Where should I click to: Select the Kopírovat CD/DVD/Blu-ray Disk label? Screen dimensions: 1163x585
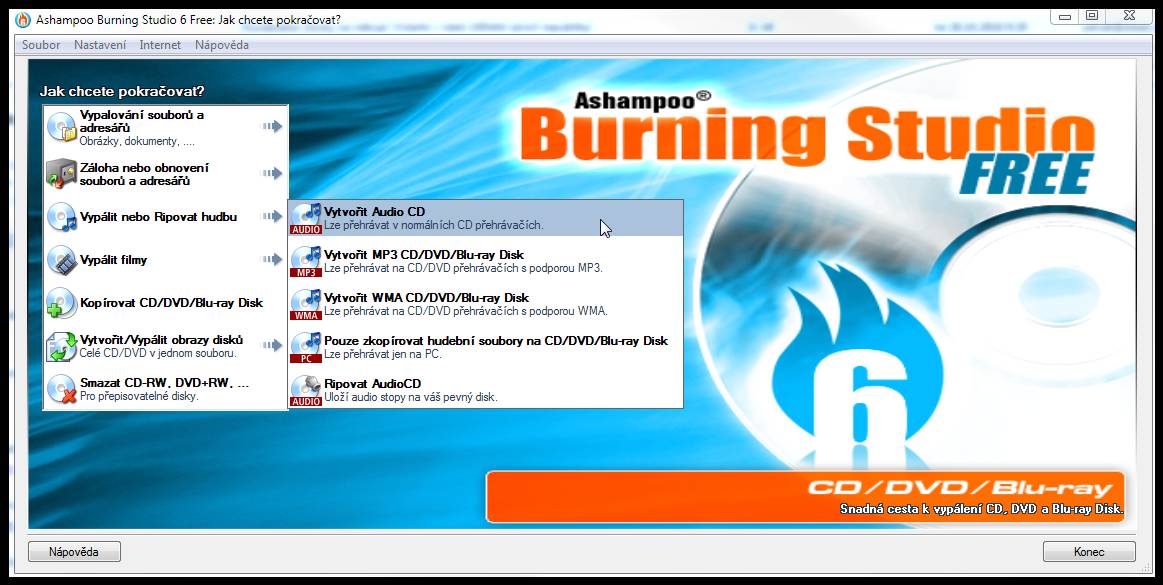[171, 303]
